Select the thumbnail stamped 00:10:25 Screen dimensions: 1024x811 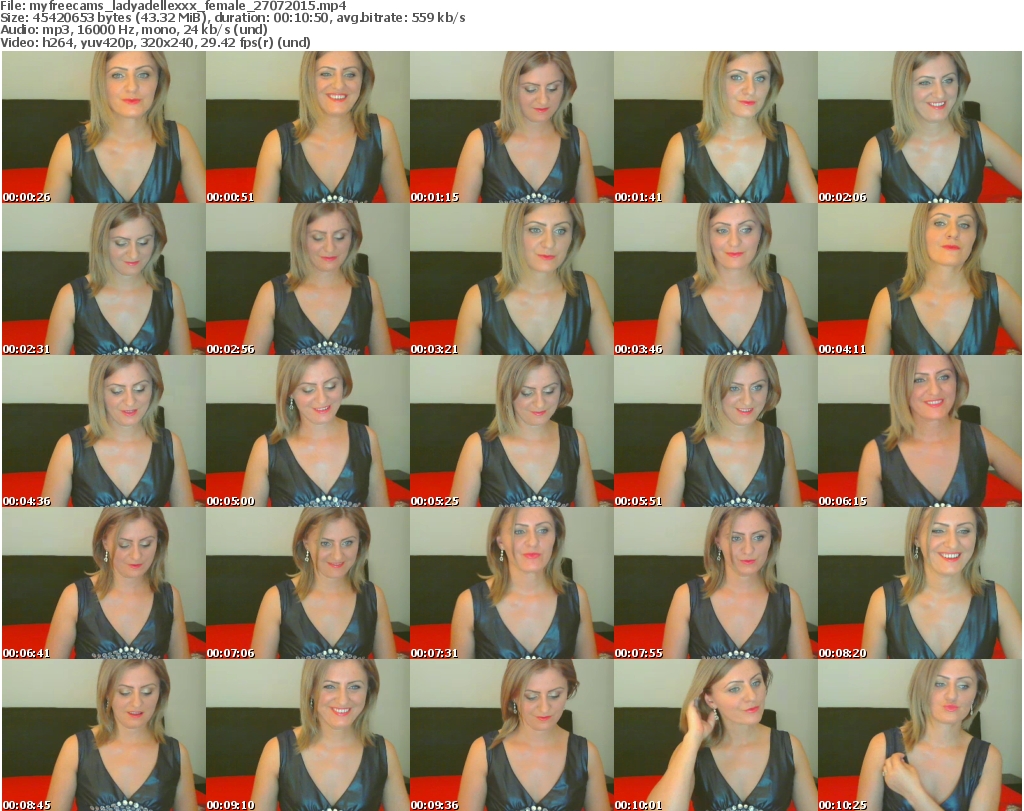(920, 735)
